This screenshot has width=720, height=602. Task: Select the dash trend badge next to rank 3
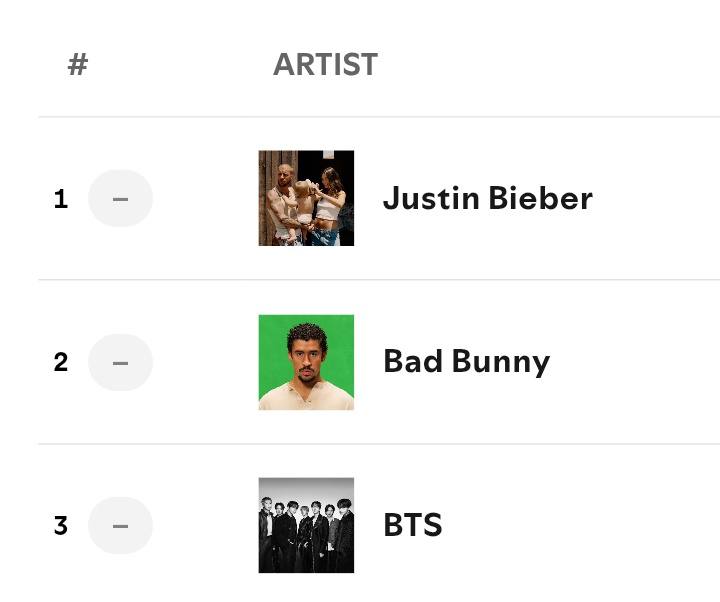pos(120,525)
